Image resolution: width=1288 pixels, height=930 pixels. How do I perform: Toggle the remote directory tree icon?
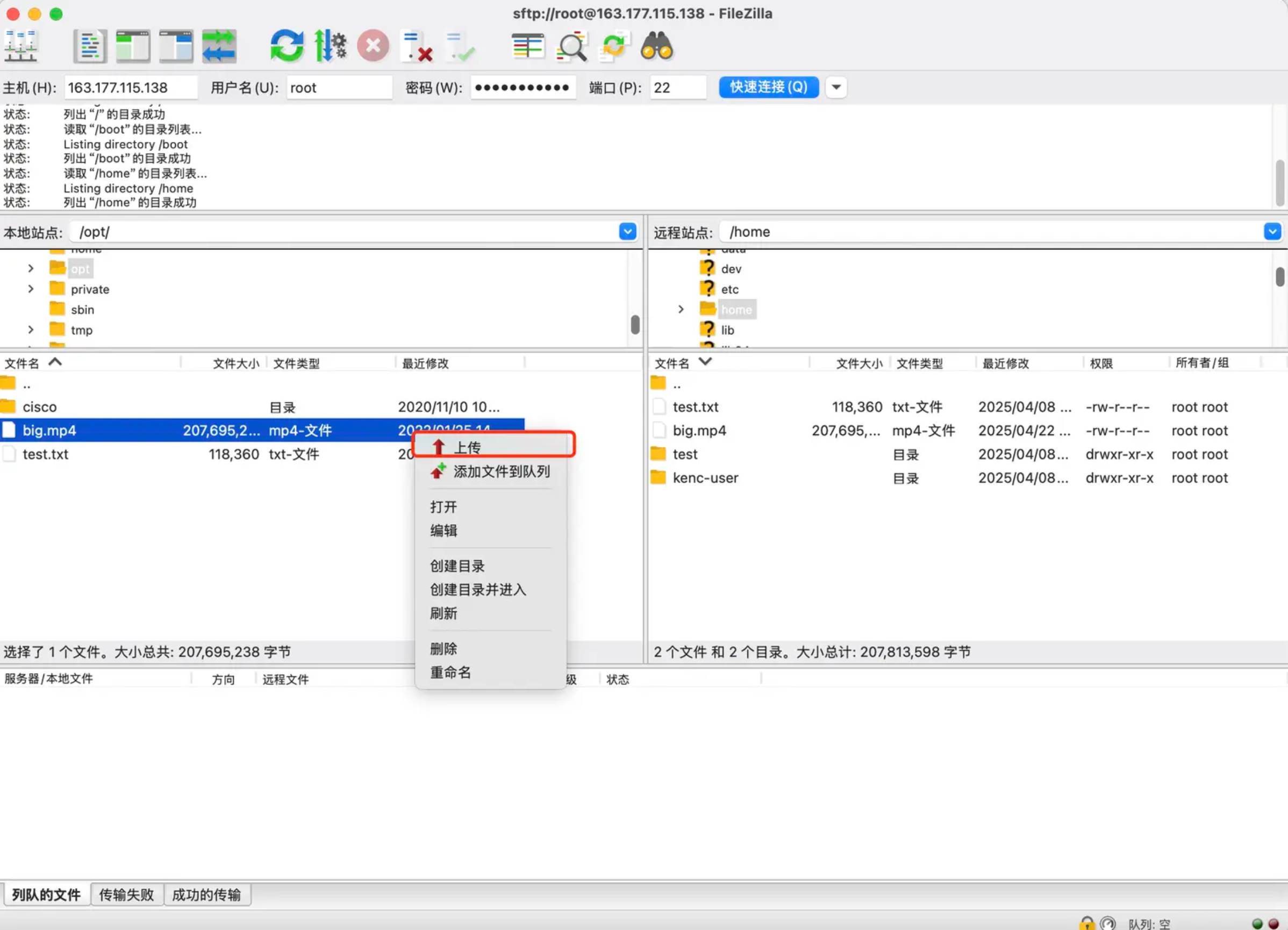176,46
